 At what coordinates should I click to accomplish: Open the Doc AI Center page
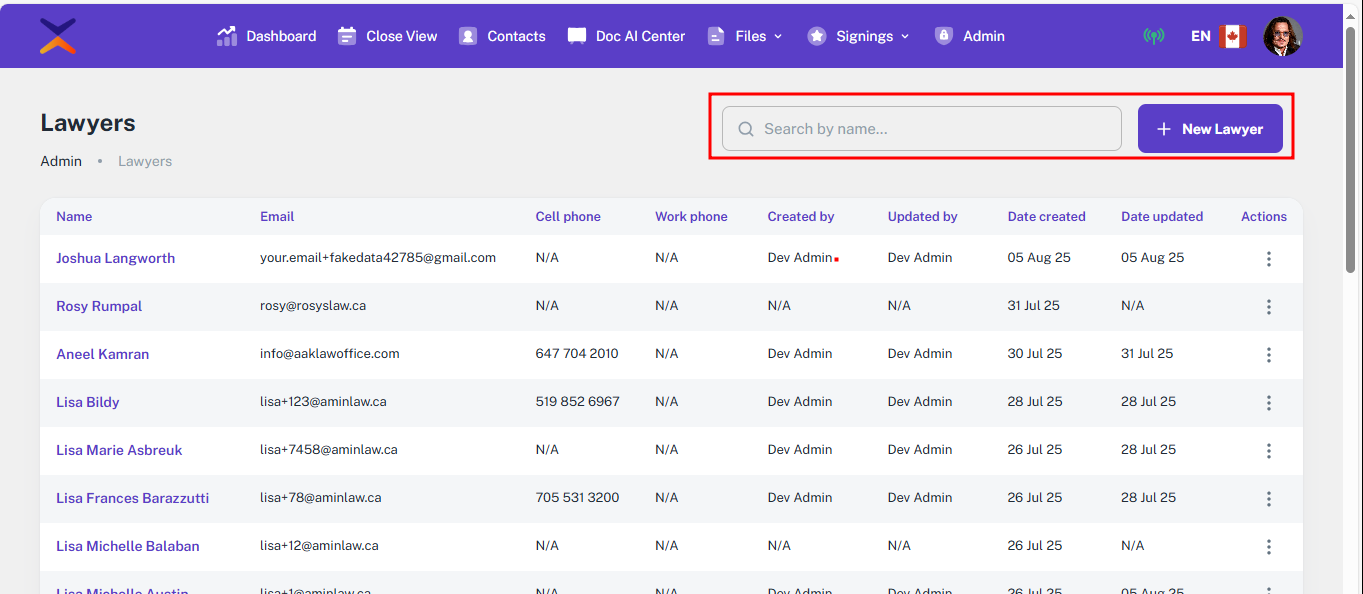[627, 36]
